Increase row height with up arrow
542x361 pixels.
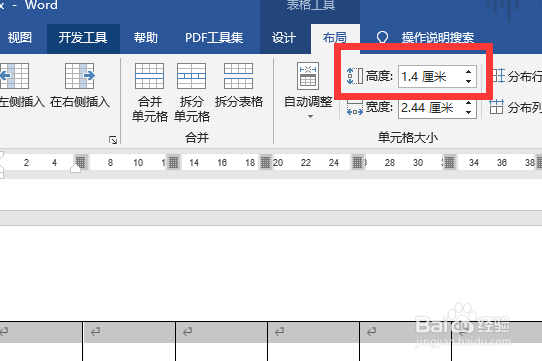click(x=468, y=72)
